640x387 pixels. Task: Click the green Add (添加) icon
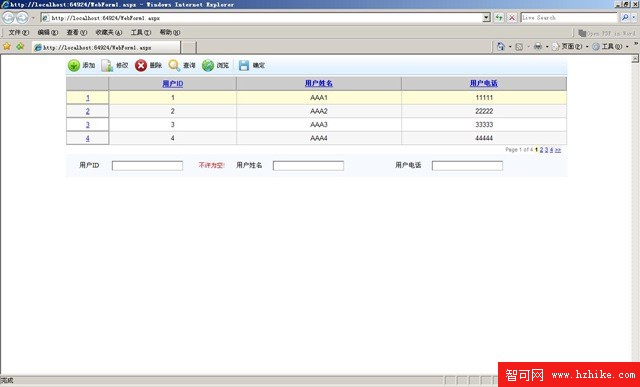[x=74, y=65]
